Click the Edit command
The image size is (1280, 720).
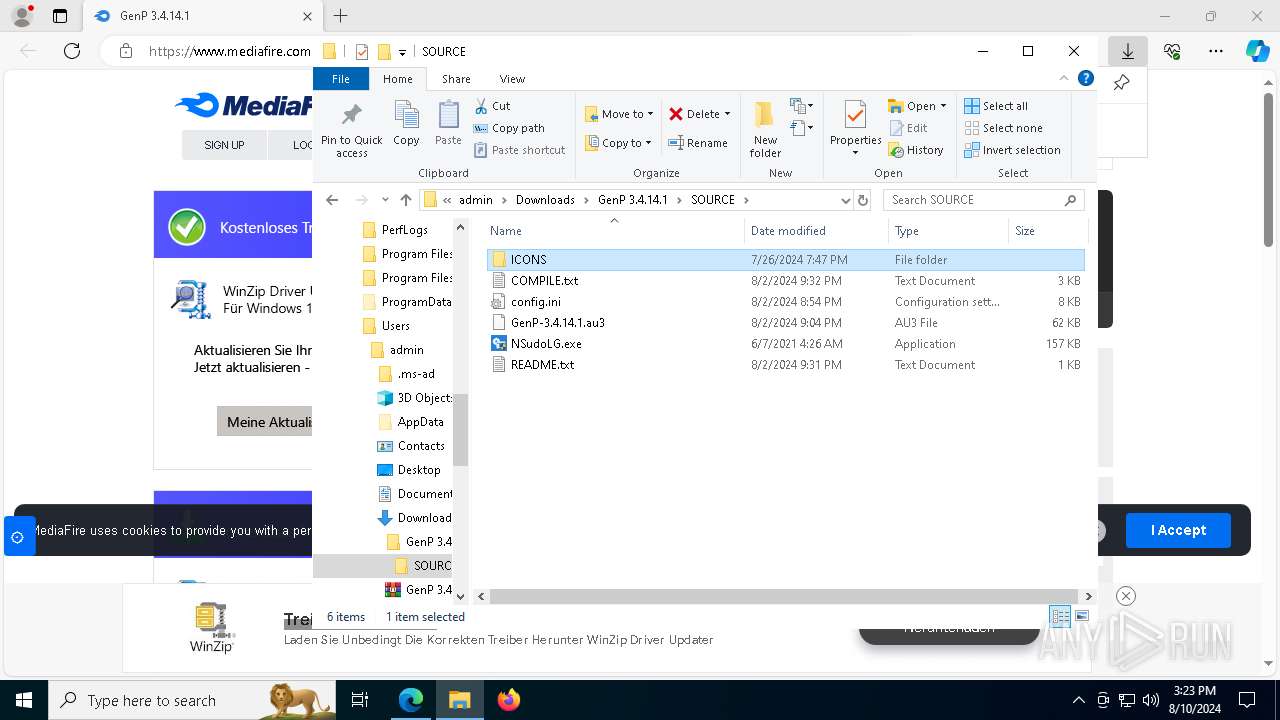(907, 128)
